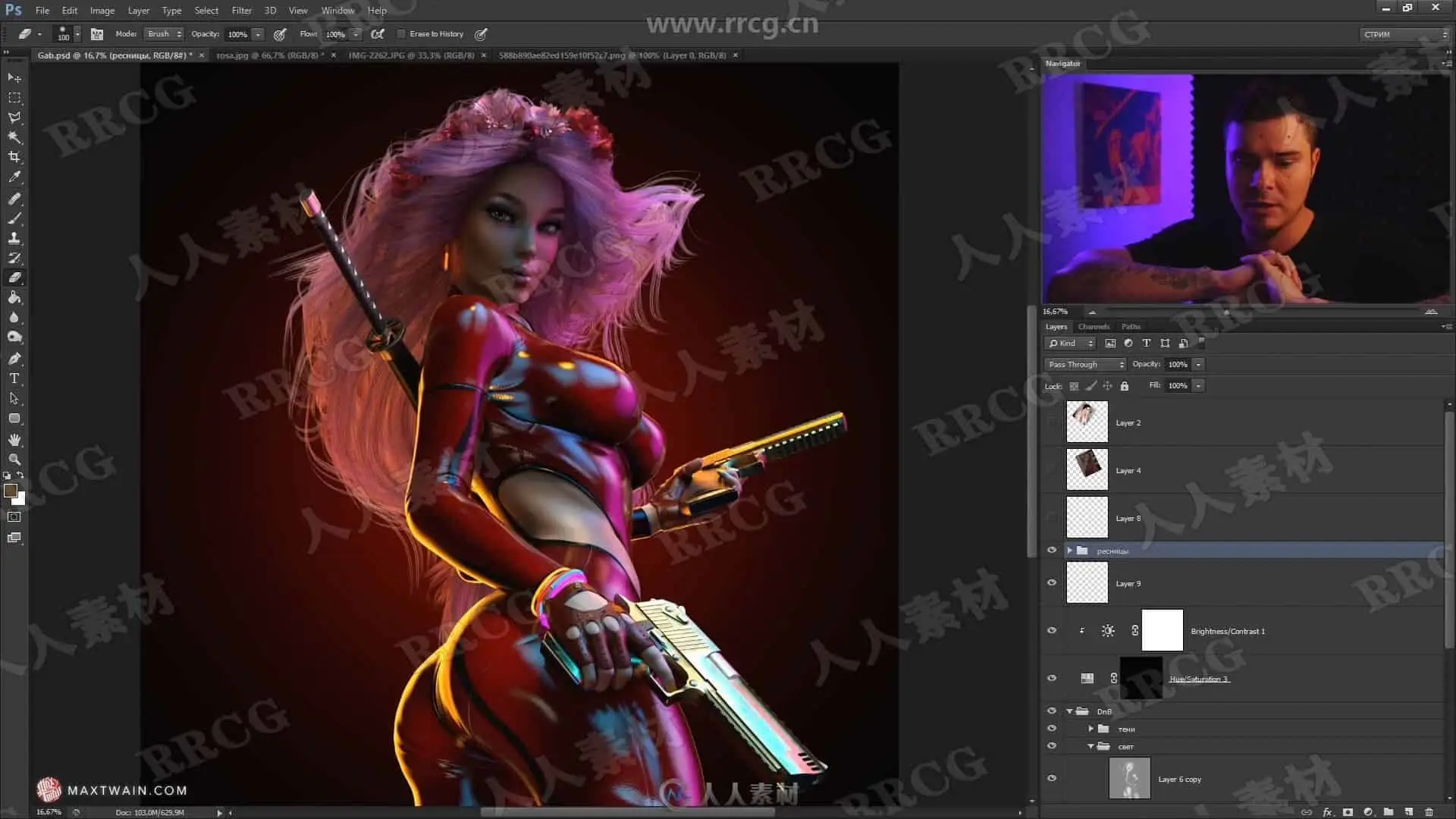Add a layer mask
This screenshot has width=1456, height=819.
point(1348,811)
